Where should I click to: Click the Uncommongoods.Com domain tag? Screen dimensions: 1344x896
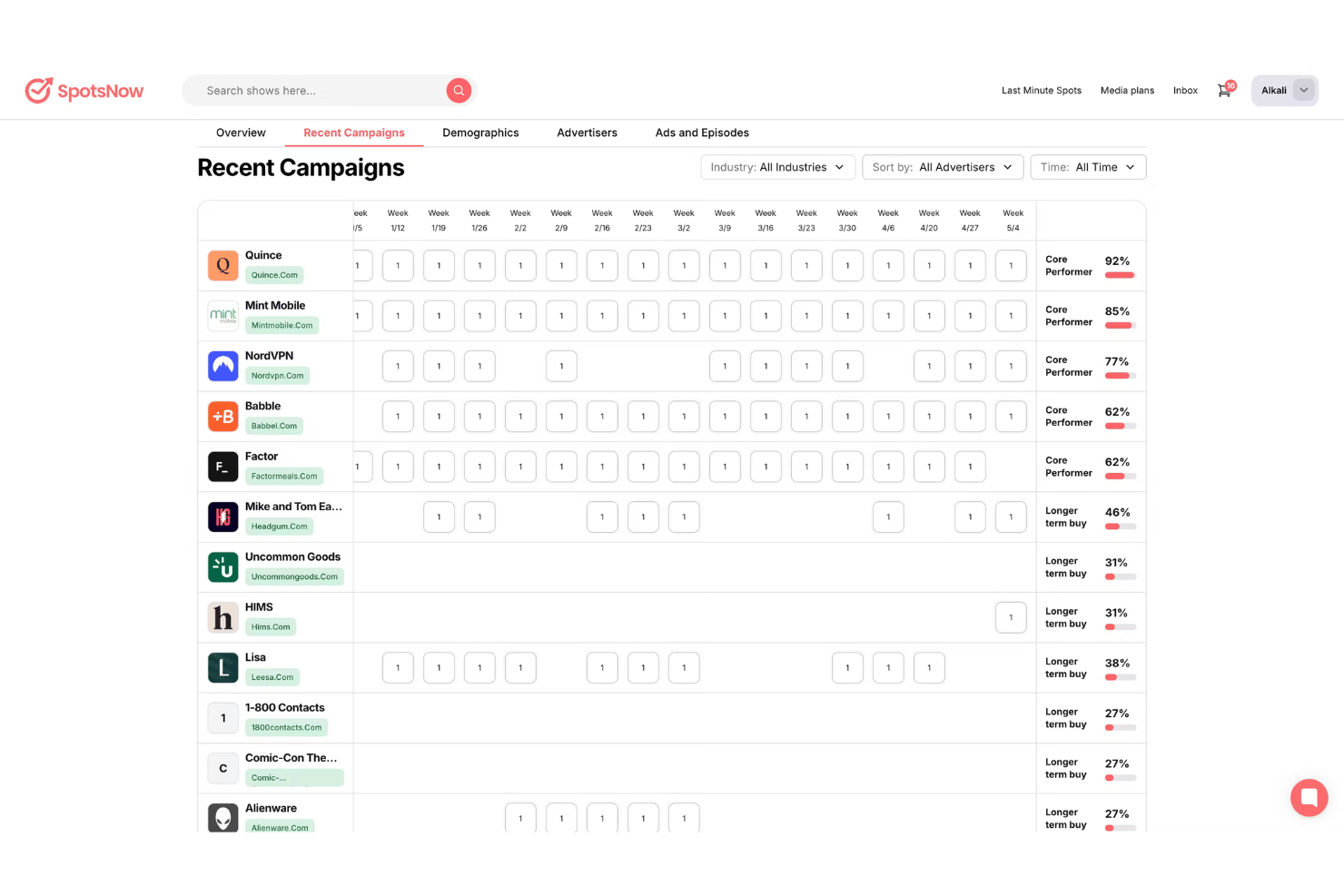[x=294, y=576]
